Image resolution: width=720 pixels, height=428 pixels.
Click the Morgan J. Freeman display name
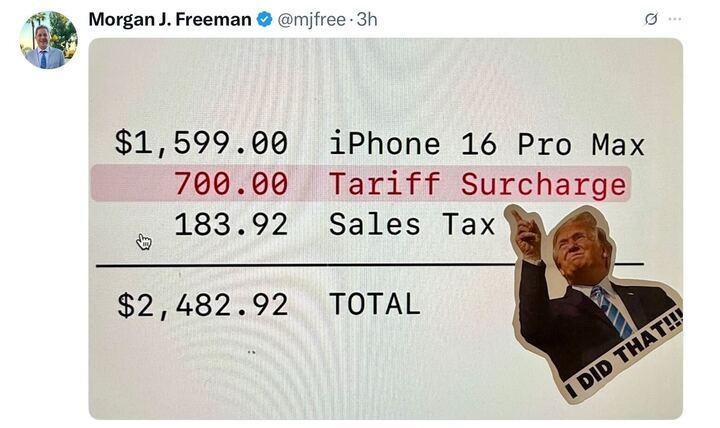(x=170, y=19)
